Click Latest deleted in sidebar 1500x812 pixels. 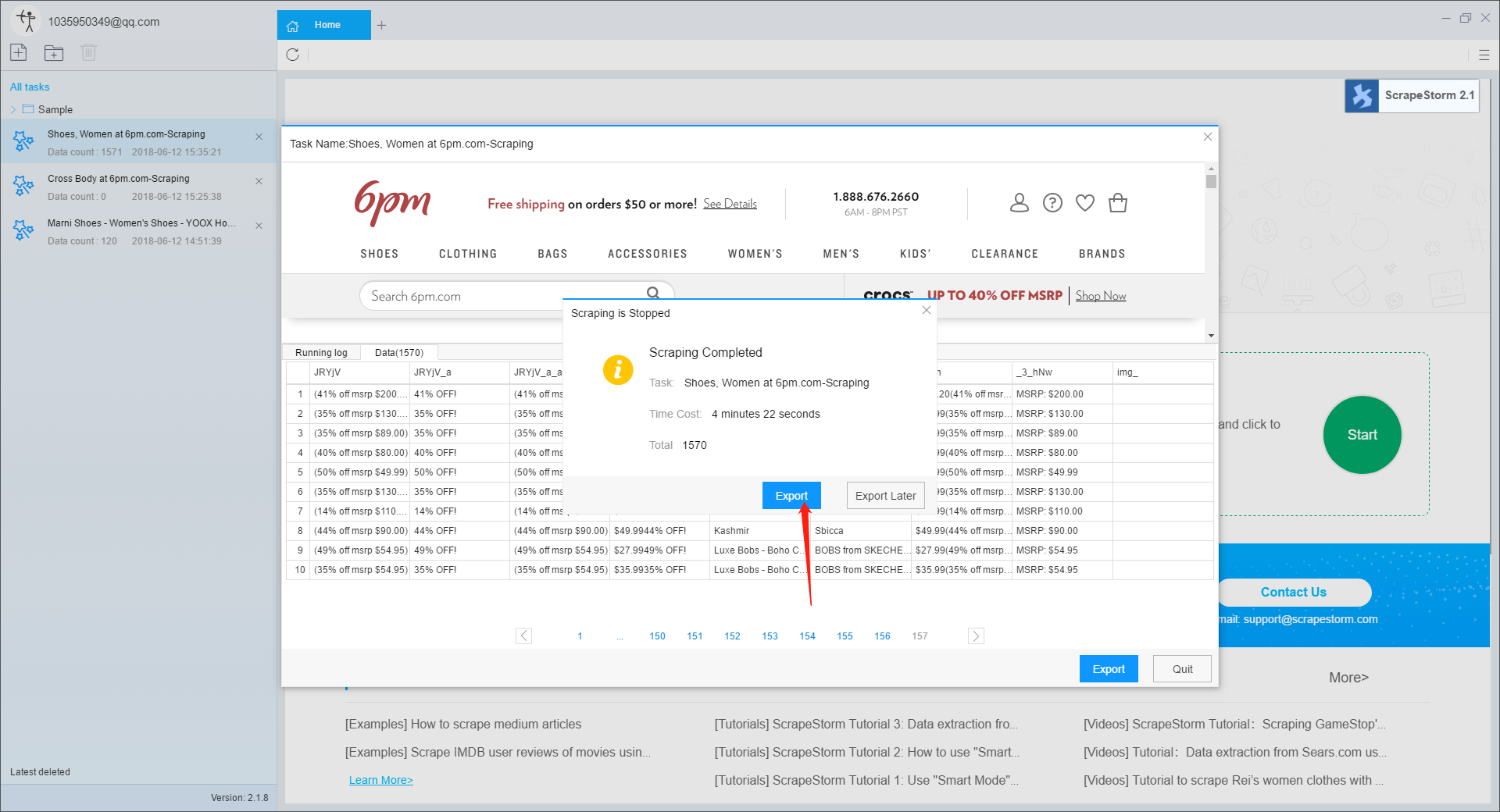[x=40, y=771]
